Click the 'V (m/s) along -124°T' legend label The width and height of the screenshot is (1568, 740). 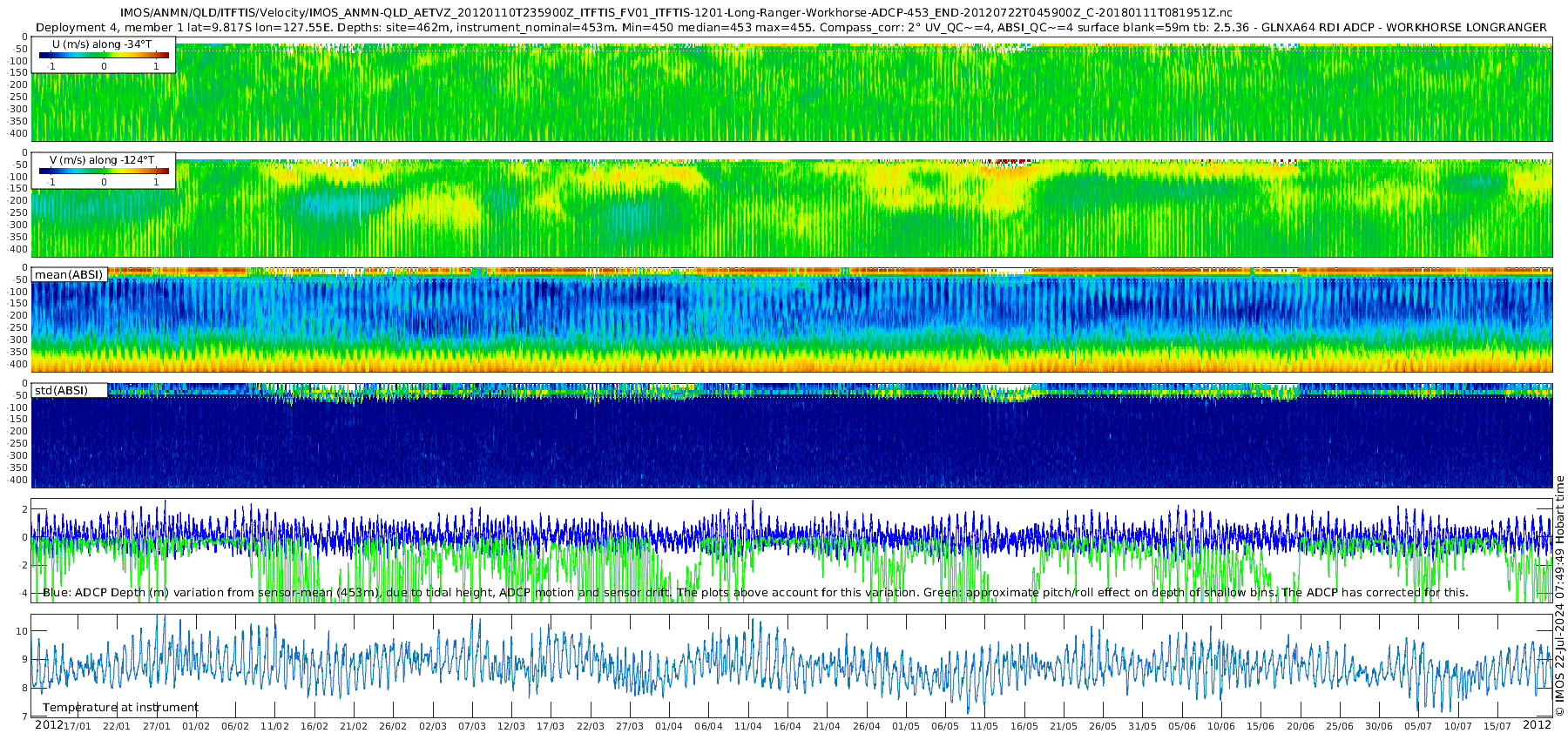point(102,160)
